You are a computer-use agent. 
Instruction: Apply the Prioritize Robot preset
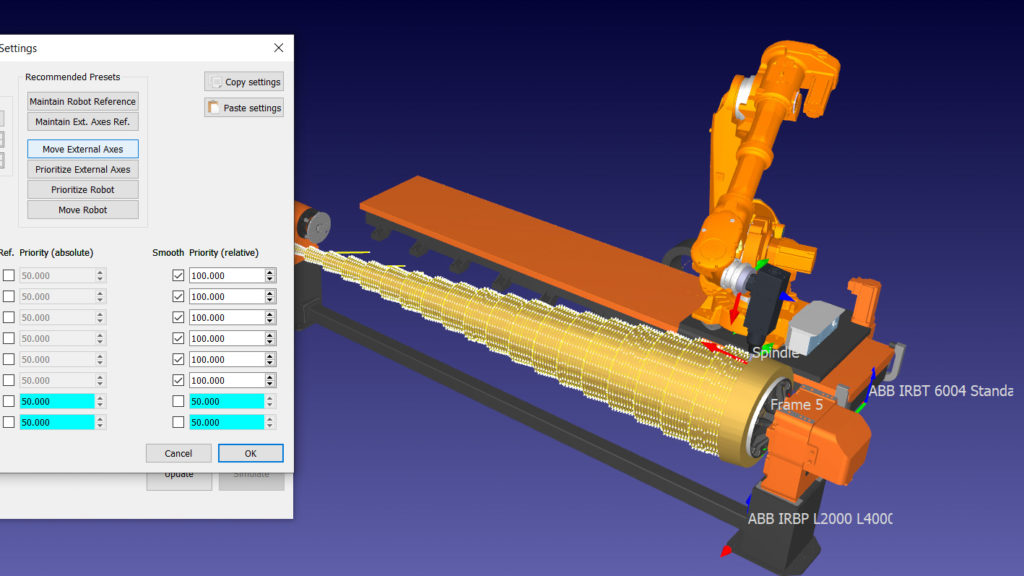(x=83, y=190)
